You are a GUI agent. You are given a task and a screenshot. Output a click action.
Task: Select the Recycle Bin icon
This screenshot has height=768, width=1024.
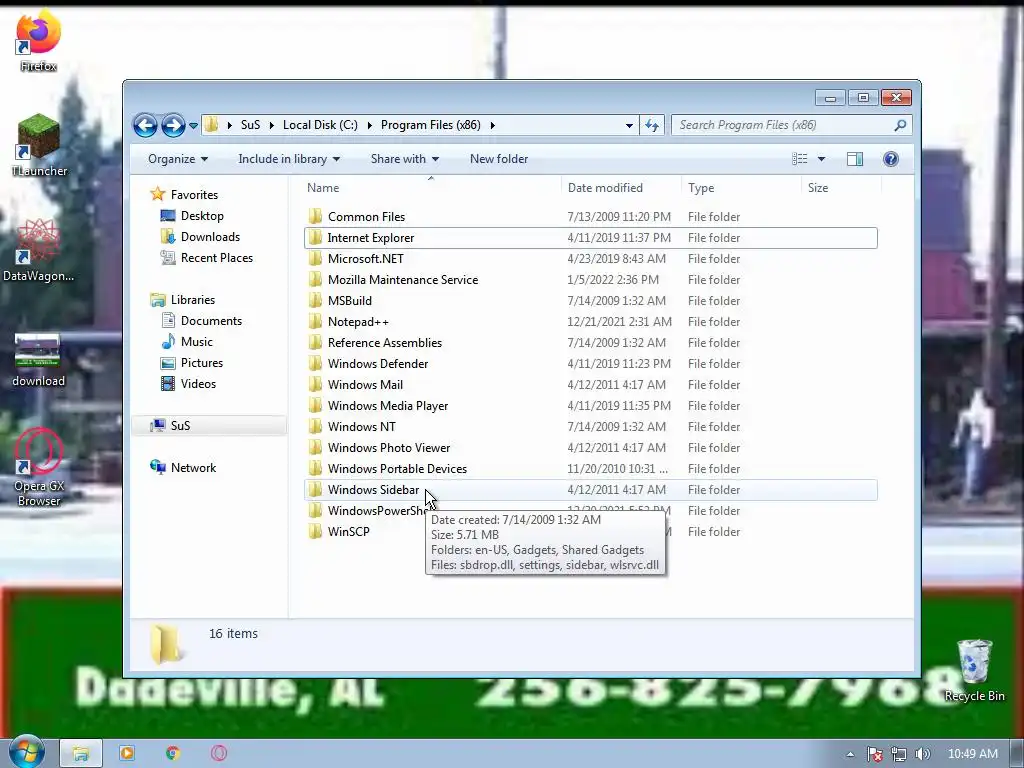[974, 670]
